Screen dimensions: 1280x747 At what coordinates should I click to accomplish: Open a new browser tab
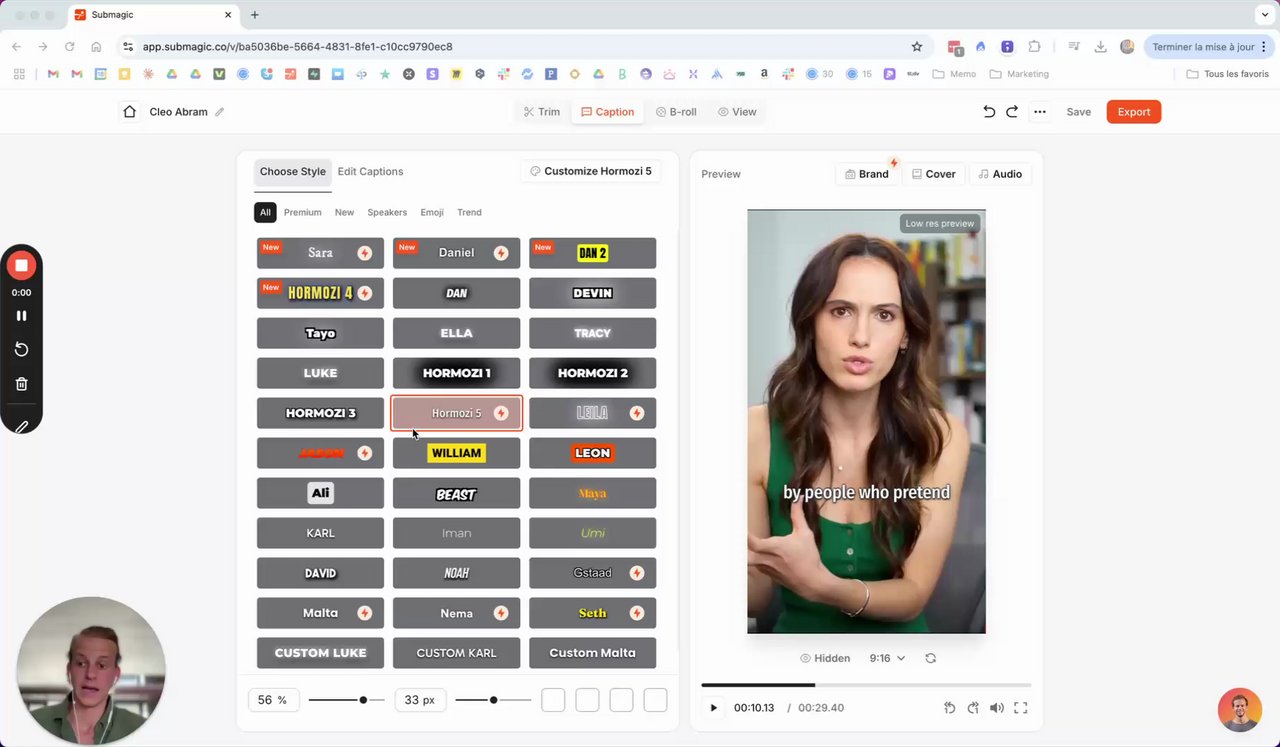[x=255, y=15]
